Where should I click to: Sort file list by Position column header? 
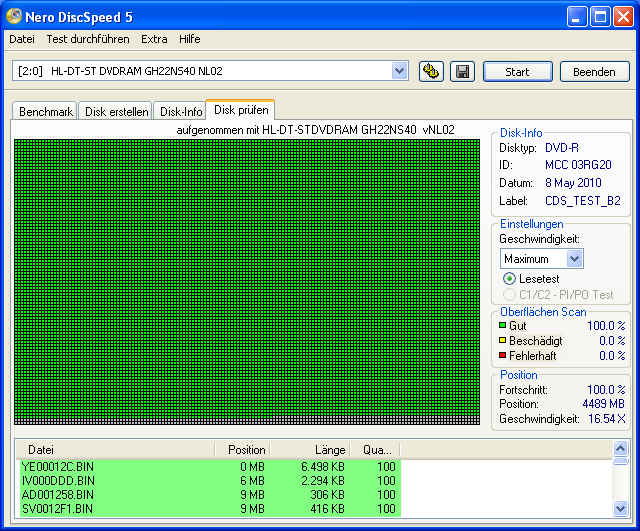(242, 450)
